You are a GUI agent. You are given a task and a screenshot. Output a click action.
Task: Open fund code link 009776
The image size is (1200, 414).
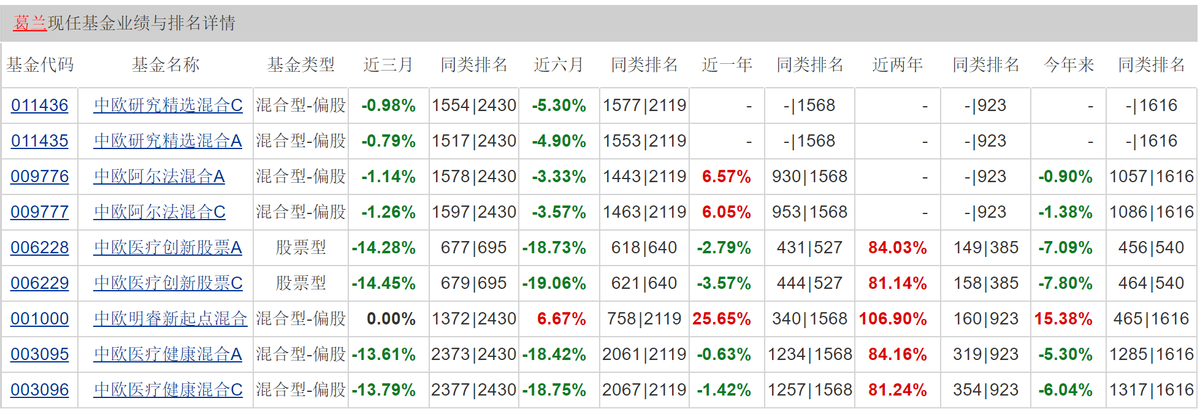40,177
